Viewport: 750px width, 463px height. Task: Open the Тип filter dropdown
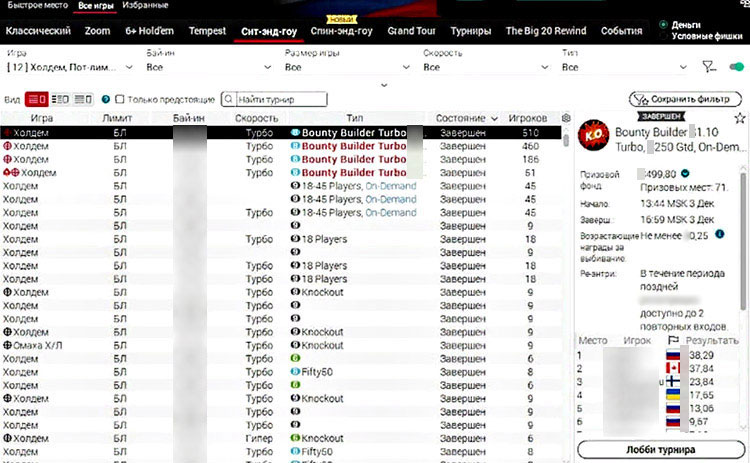click(624, 67)
